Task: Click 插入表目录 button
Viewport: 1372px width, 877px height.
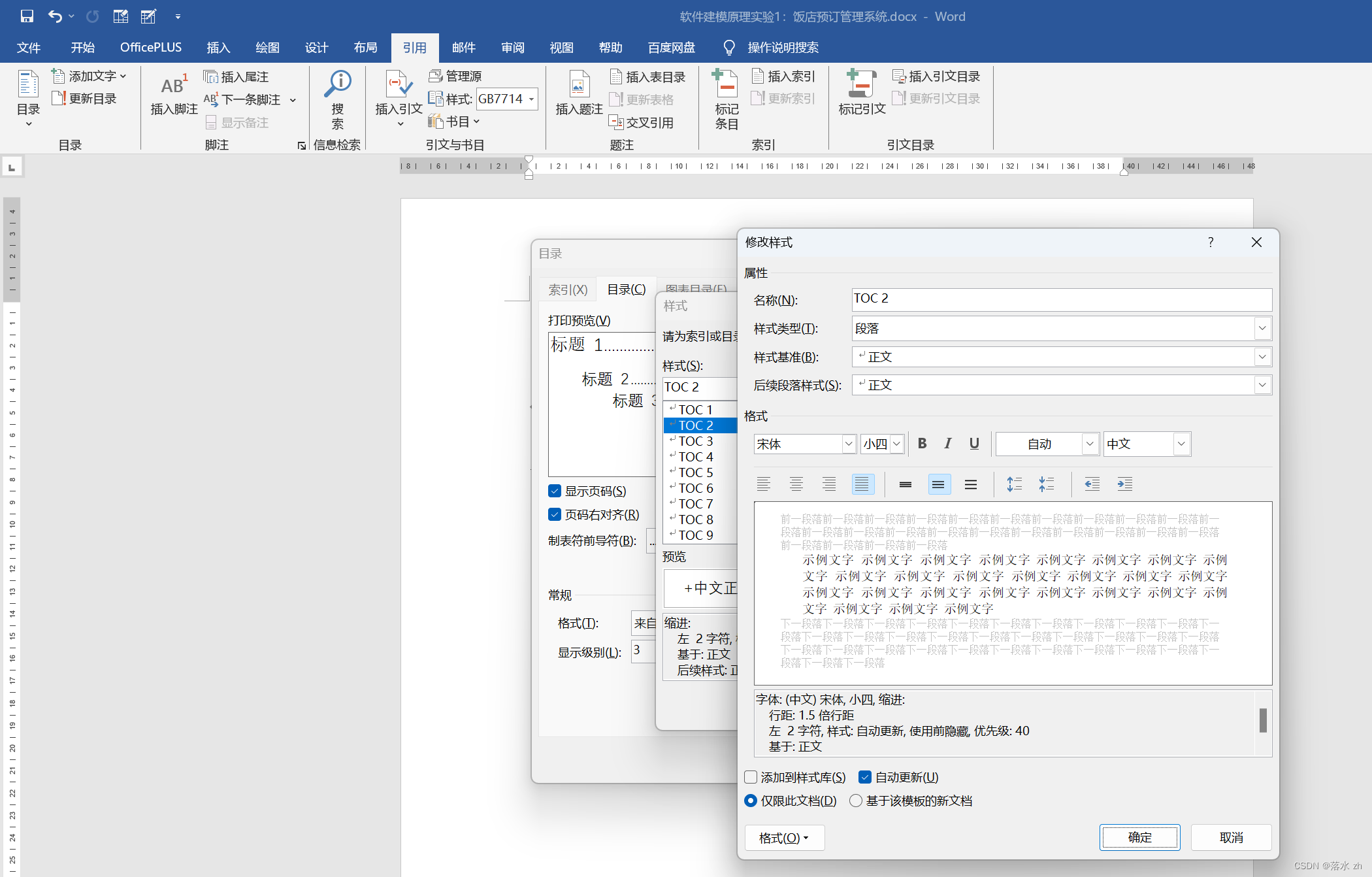Action: pyautogui.click(x=647, y=77)
